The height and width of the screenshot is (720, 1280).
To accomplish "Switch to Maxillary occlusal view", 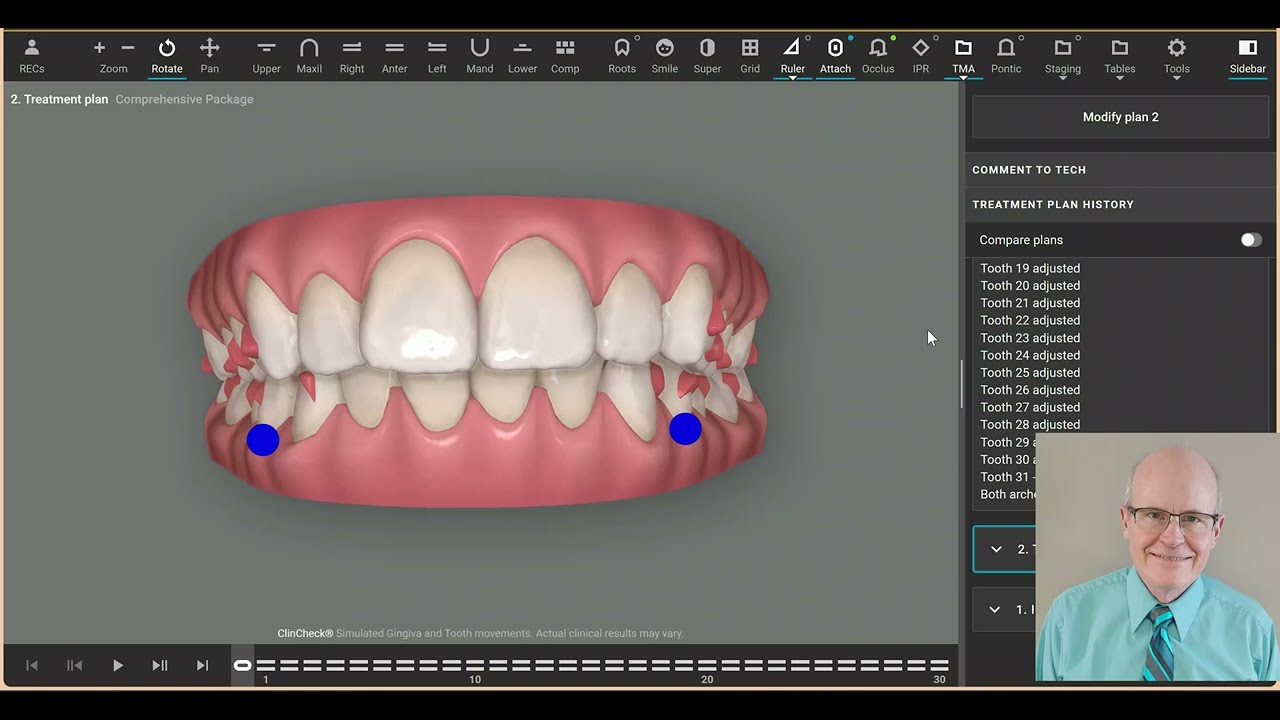I will click(309, 56).
